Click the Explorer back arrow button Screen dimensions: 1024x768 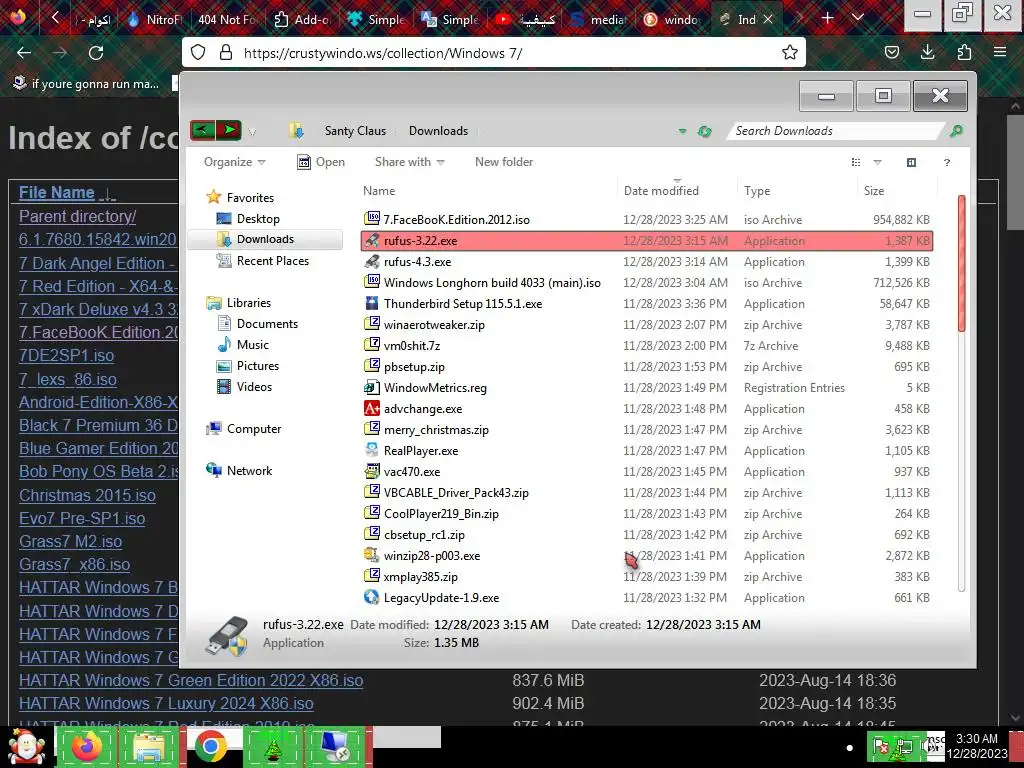(x=202, y=130)
